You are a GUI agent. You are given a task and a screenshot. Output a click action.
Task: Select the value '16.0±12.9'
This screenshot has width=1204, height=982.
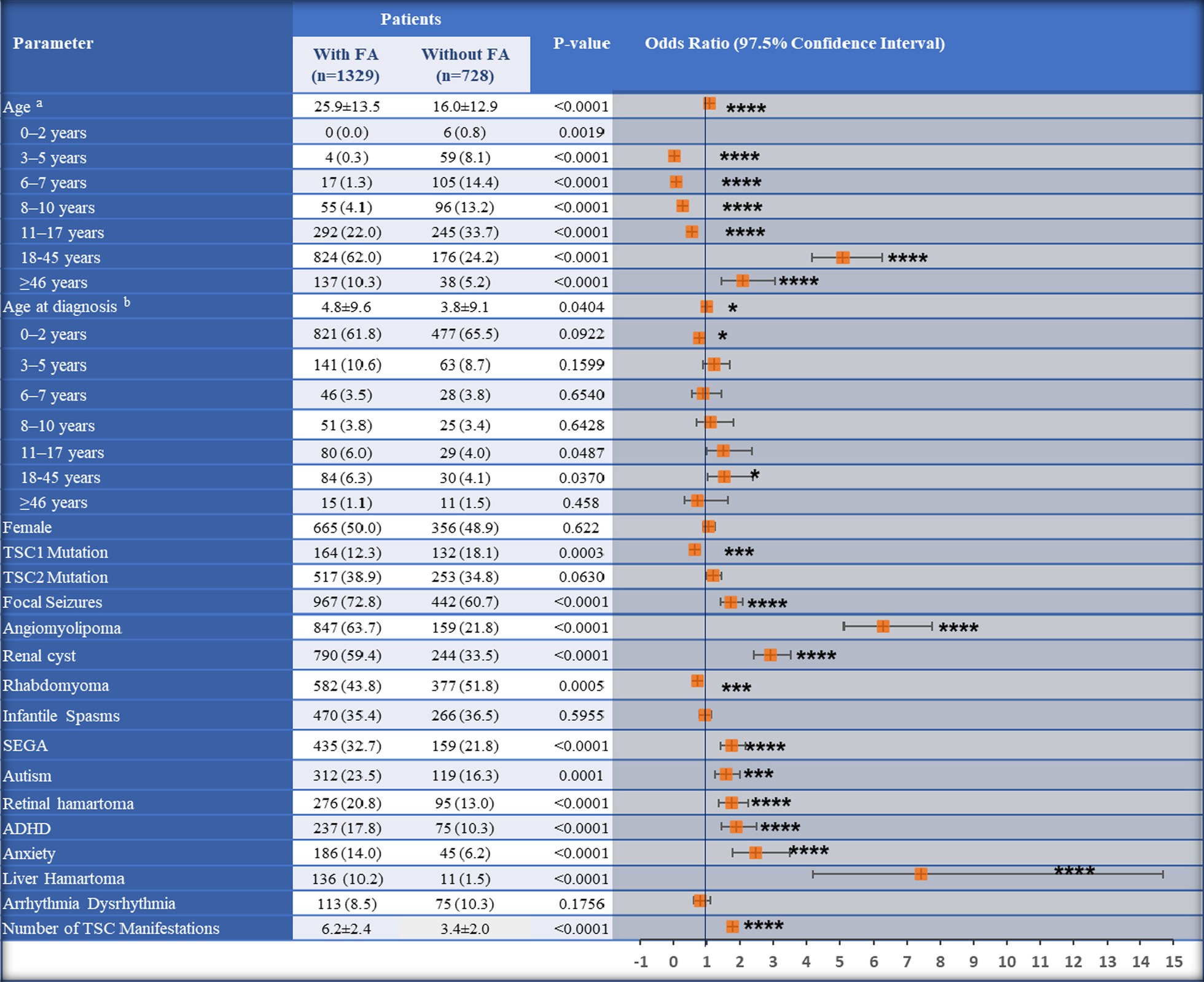pos(465,106)
